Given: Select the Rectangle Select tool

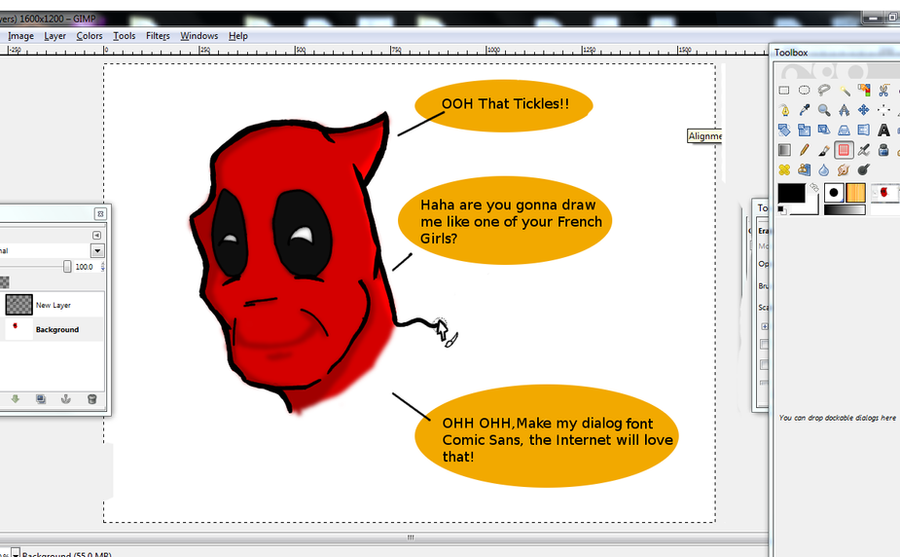Looking at the screenshot, I should pyautogui.click(x=784, y=90).
